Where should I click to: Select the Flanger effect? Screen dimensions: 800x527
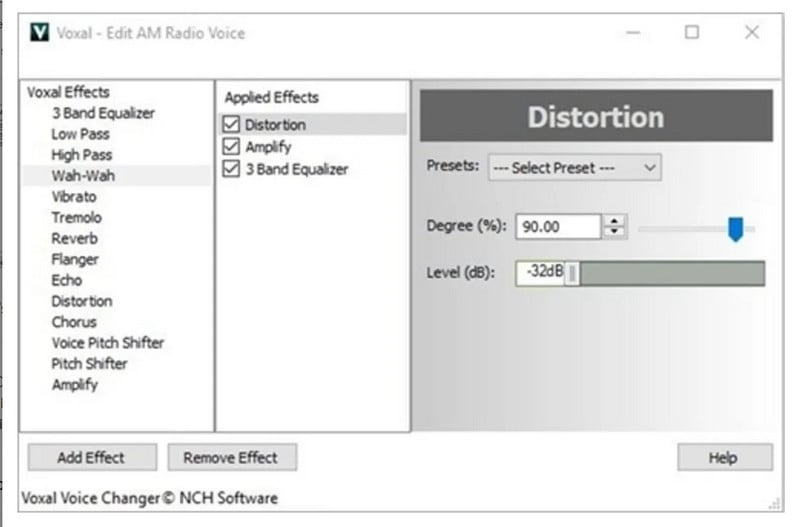[74, 260]
